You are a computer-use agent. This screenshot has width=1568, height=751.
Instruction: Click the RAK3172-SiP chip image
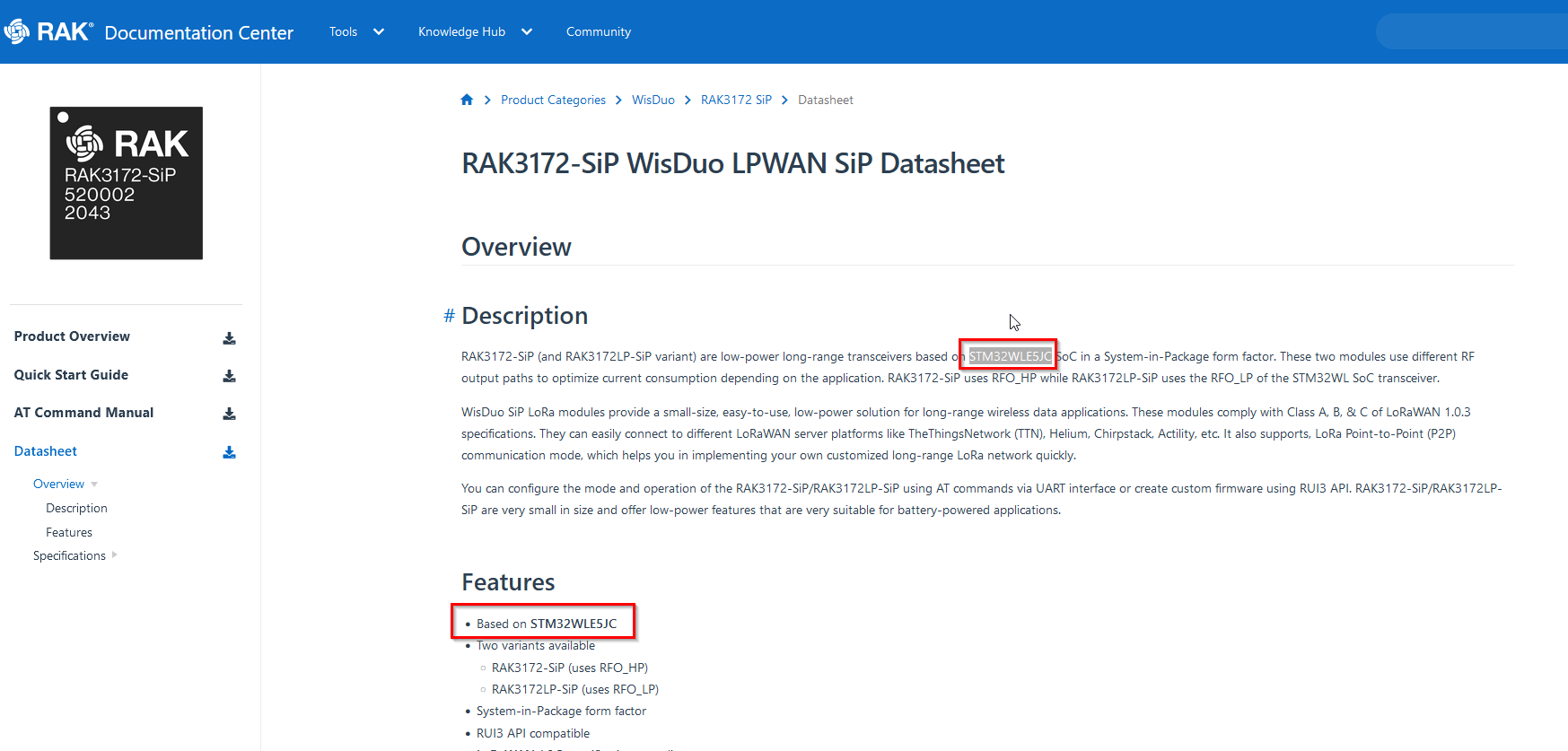tap(126, 183)
